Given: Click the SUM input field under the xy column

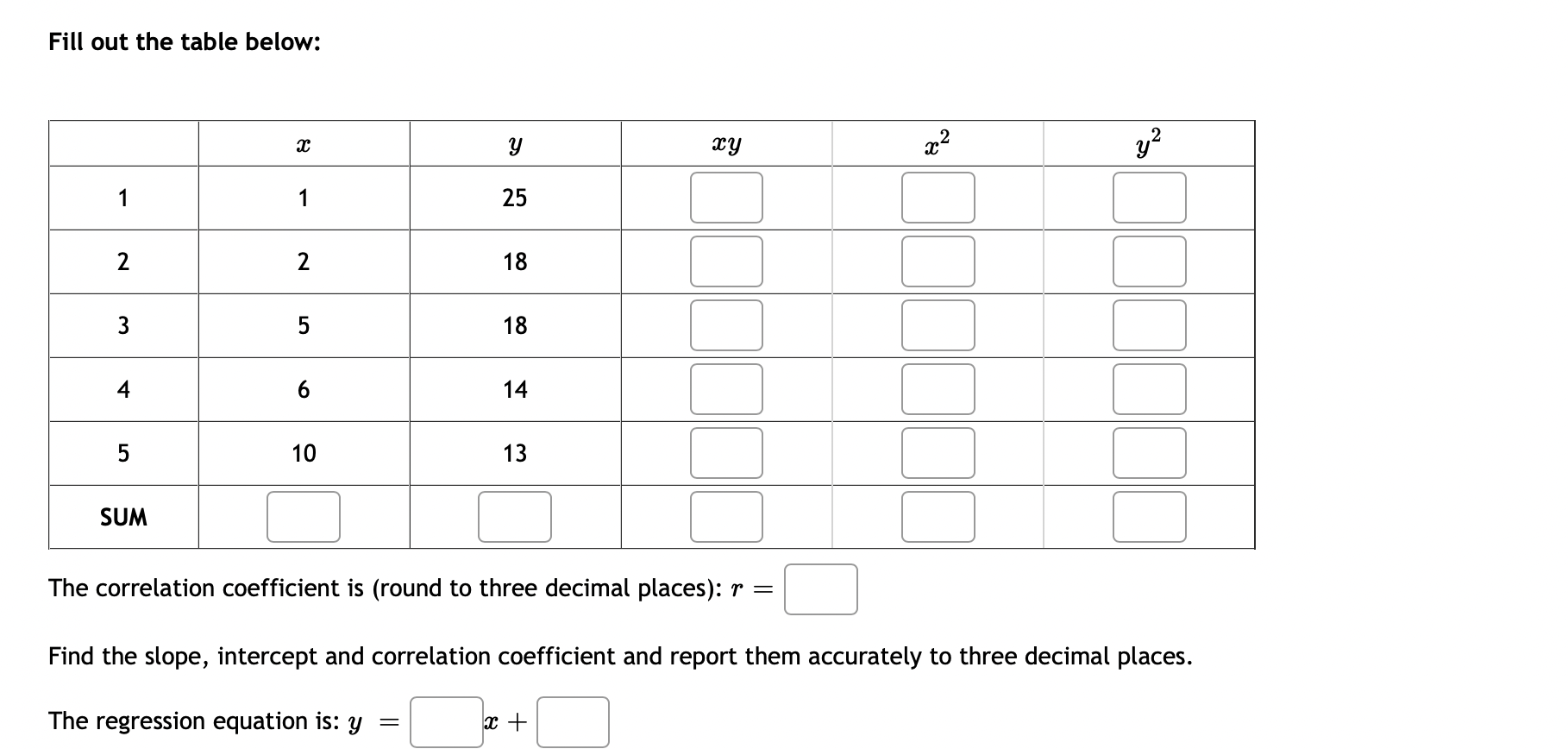Looking at the screenshot, I should pyautogui.click(x=726, y=517).
